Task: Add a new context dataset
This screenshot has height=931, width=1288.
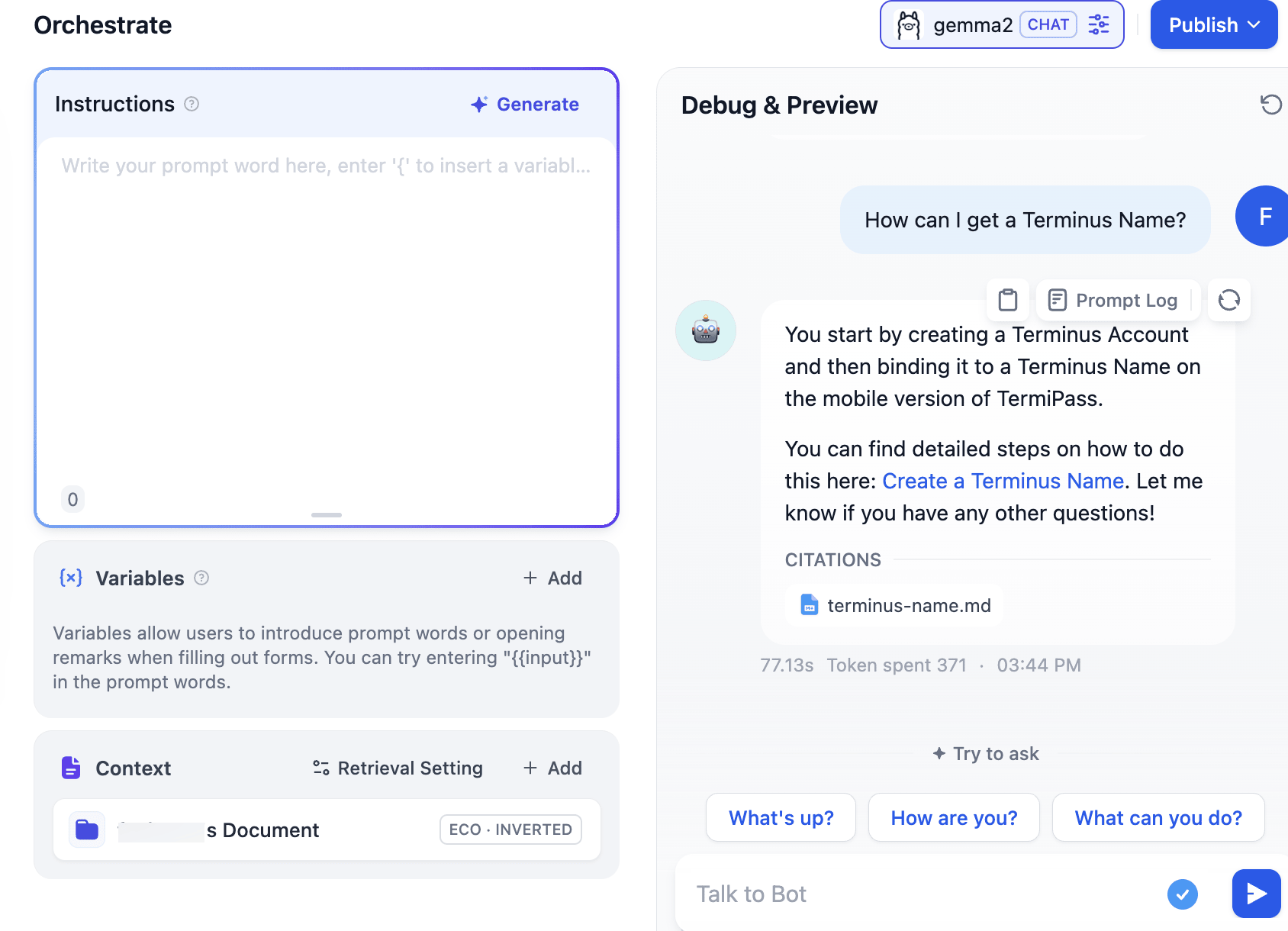Action: coord(552,768)
